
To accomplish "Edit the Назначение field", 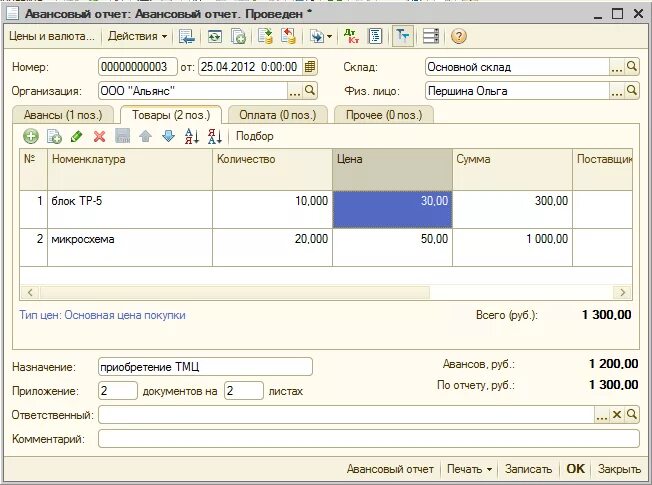I will click(205, 367).
